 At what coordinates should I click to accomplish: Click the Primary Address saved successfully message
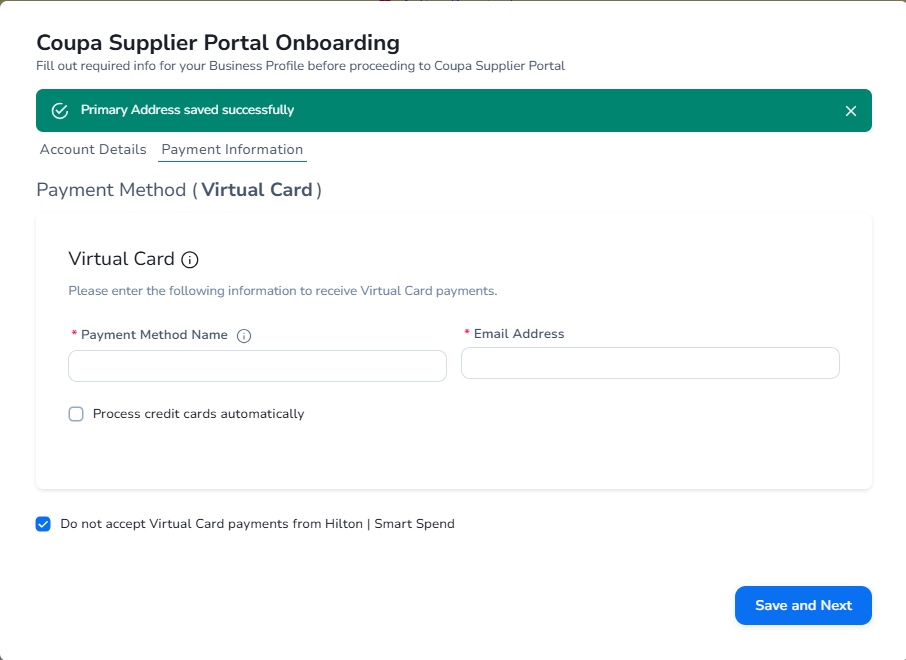[x=187, y=110]
